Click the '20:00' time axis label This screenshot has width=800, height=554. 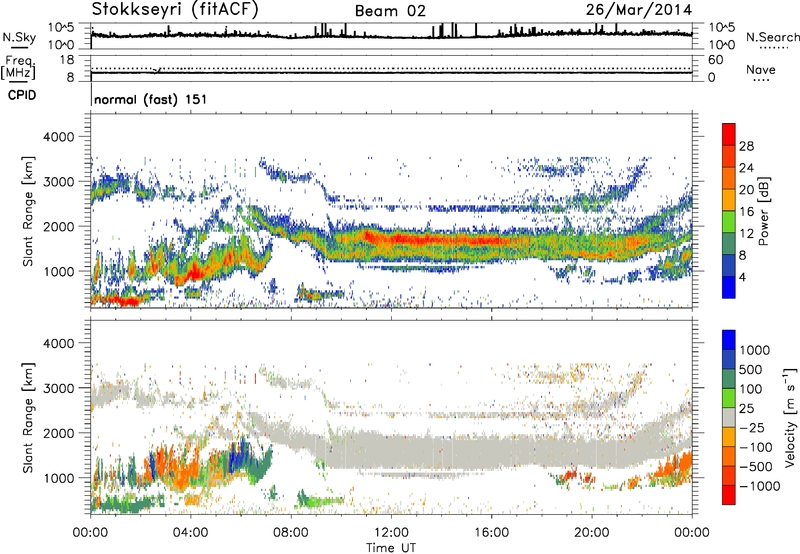(x=592, y=533)
